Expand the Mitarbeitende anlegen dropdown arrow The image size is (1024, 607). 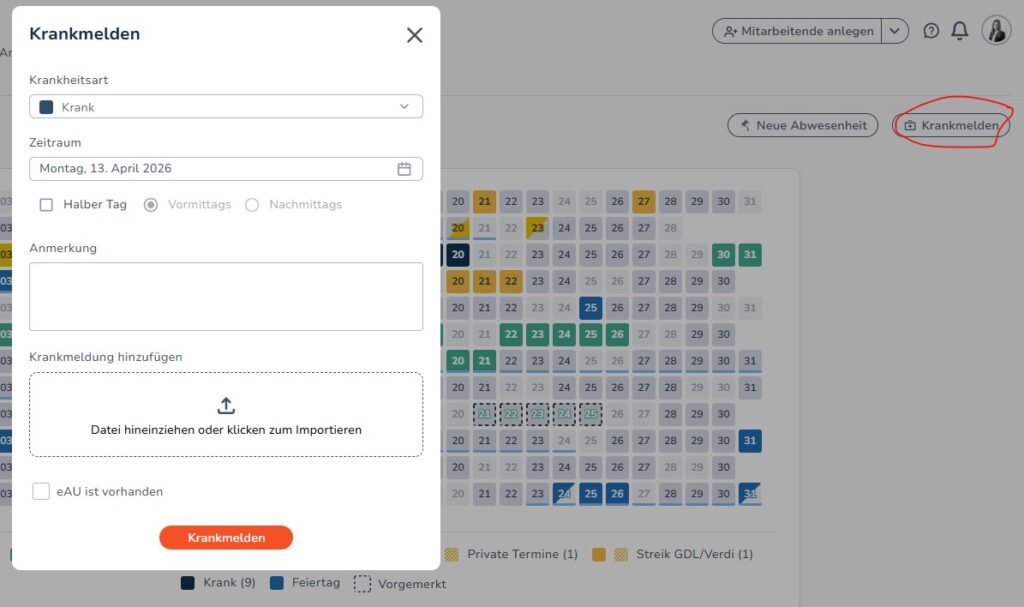click(894, 31)
